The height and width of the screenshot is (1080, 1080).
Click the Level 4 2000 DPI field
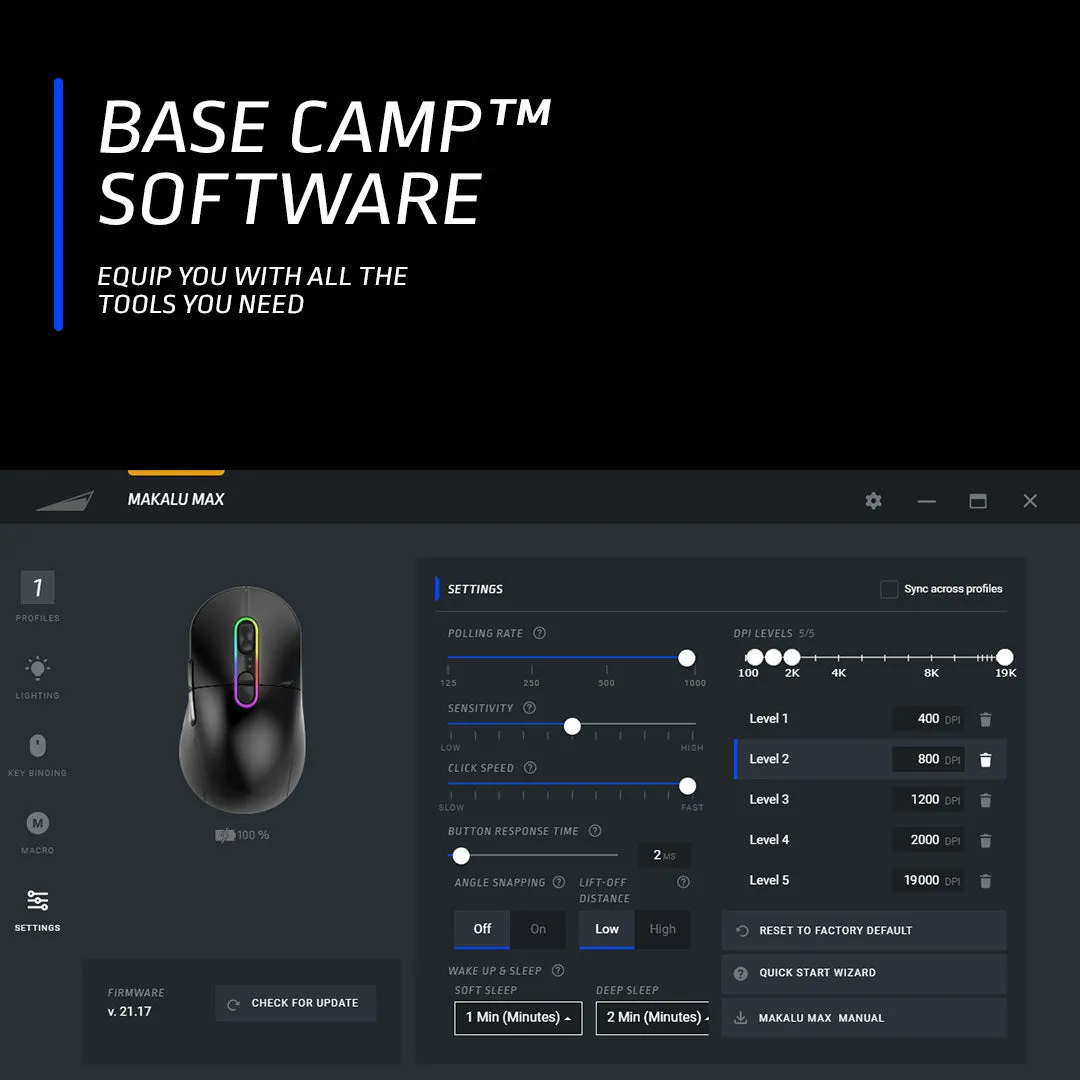(x=928, y=840)
